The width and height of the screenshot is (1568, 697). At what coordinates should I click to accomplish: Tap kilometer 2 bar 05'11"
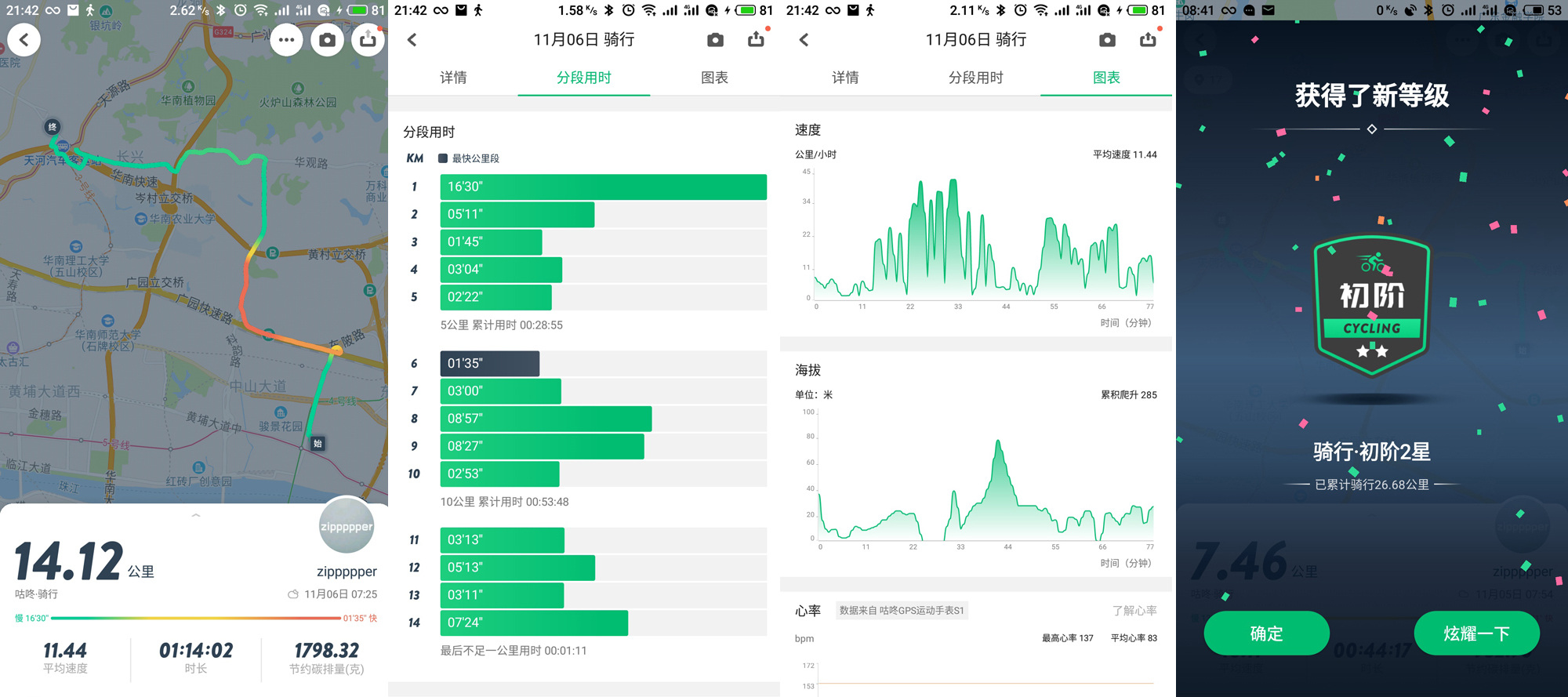[517, 214]
